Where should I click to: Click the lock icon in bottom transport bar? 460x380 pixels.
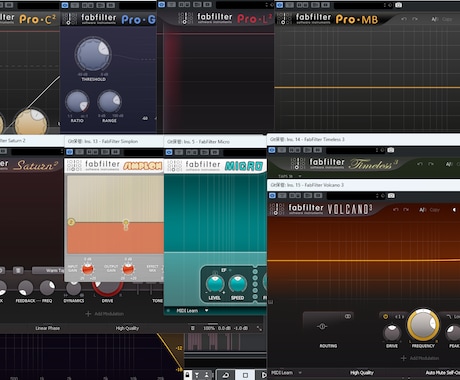click(188, 375)
